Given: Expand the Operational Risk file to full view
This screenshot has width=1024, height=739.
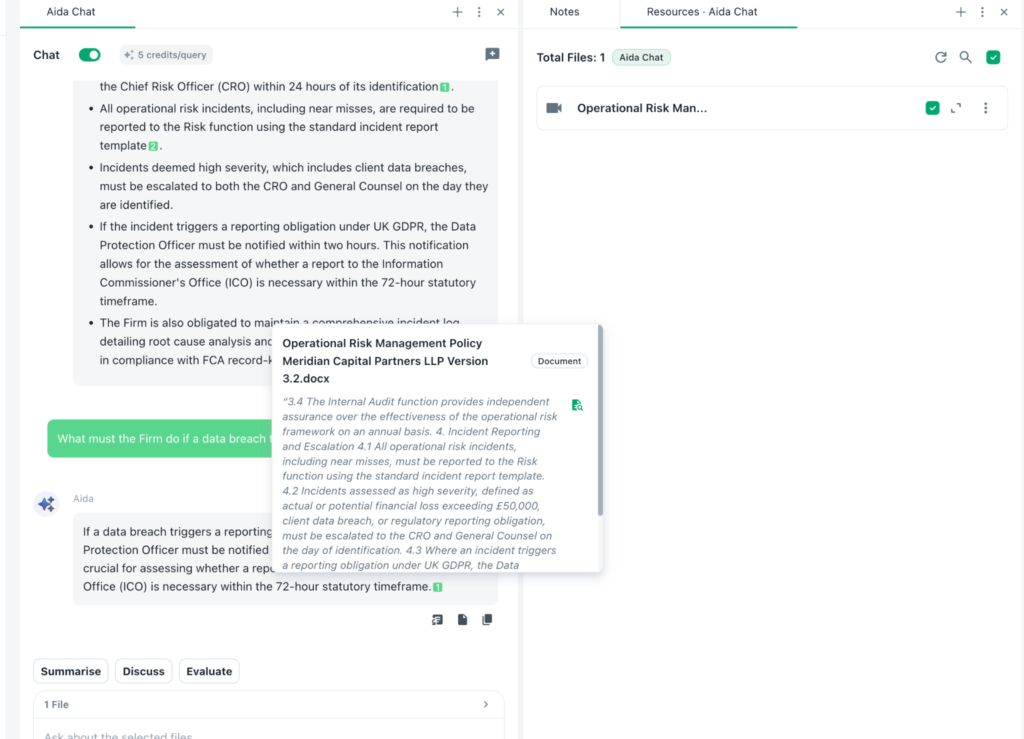Looking at the screenshot, I should pos(957,108).
